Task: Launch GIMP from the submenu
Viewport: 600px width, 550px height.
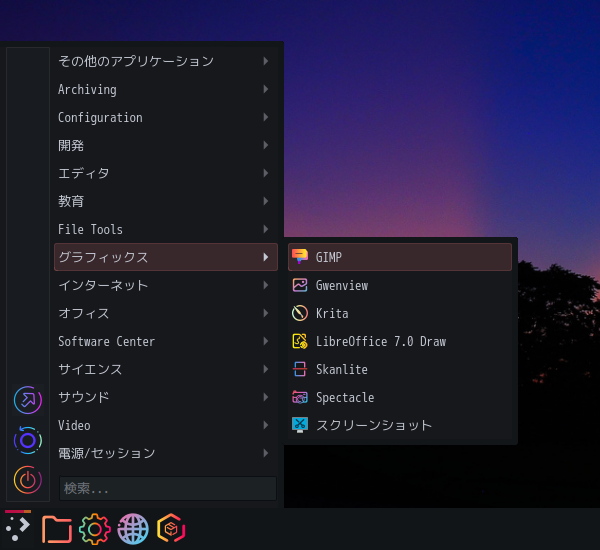Action: tap(400, 257)
